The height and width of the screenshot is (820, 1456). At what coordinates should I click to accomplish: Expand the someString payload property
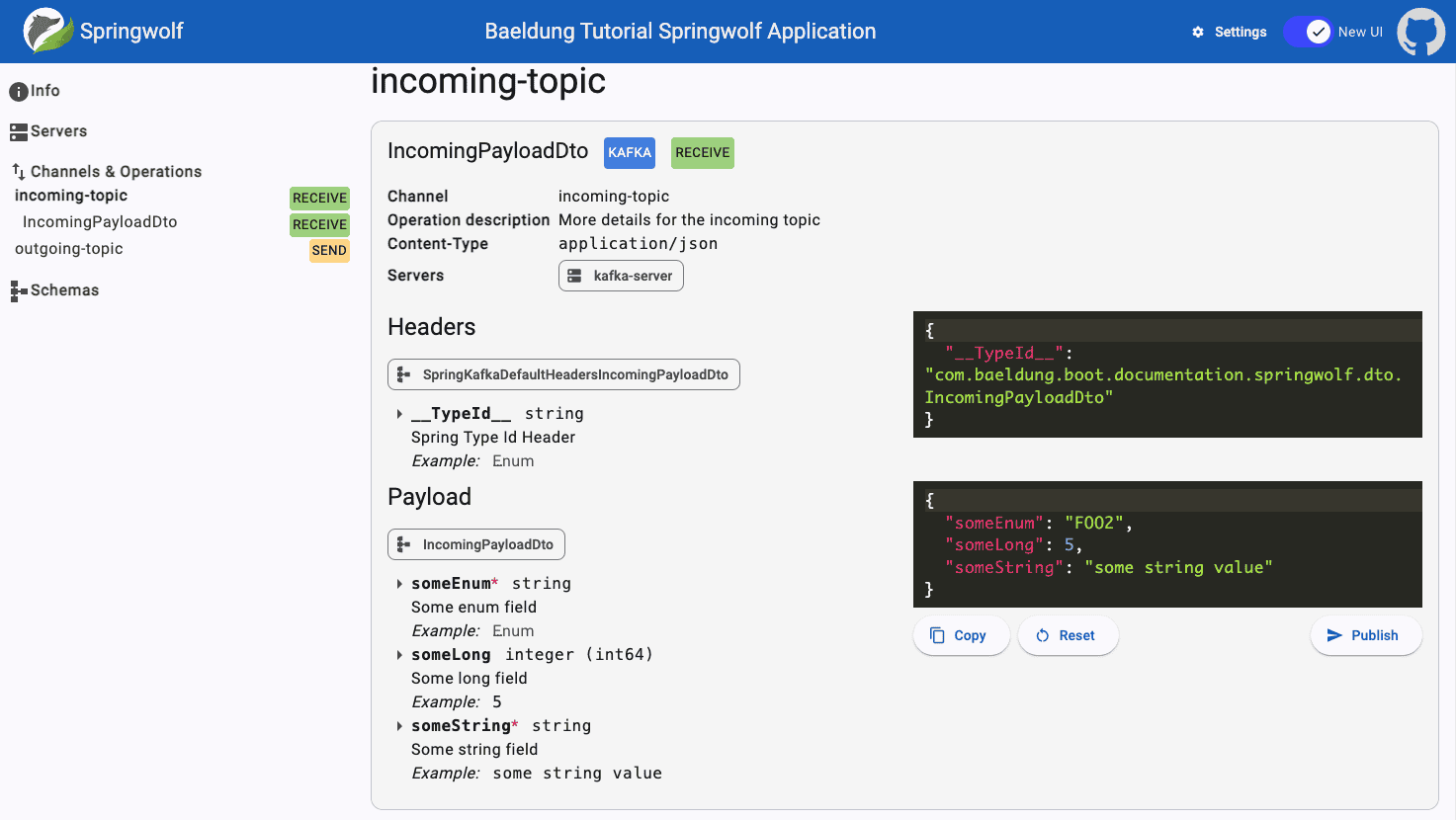[399, 726]
